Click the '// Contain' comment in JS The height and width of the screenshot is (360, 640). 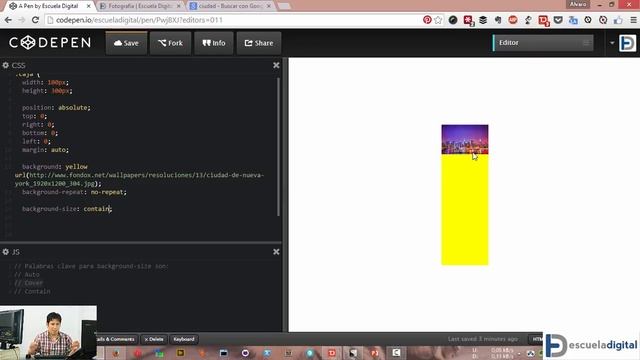pos(32,291)
